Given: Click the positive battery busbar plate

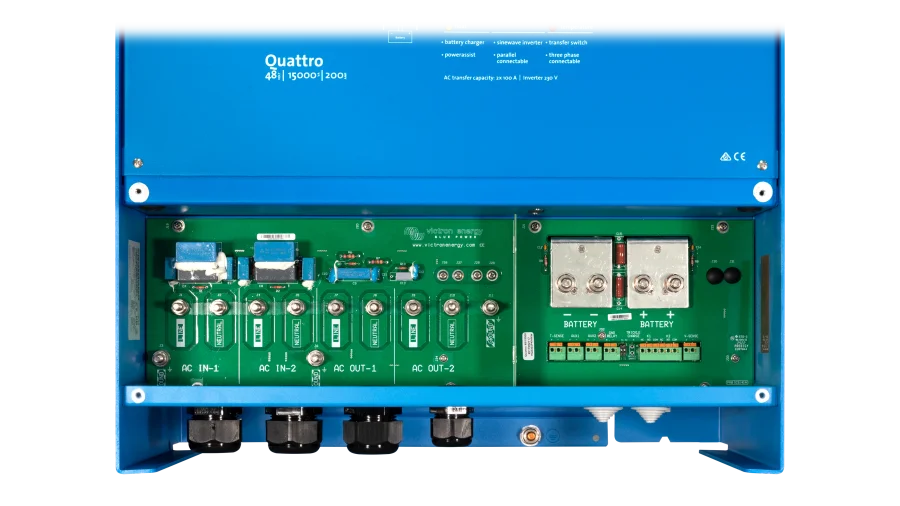Looking at the screenshot, I should coord(658,273).
